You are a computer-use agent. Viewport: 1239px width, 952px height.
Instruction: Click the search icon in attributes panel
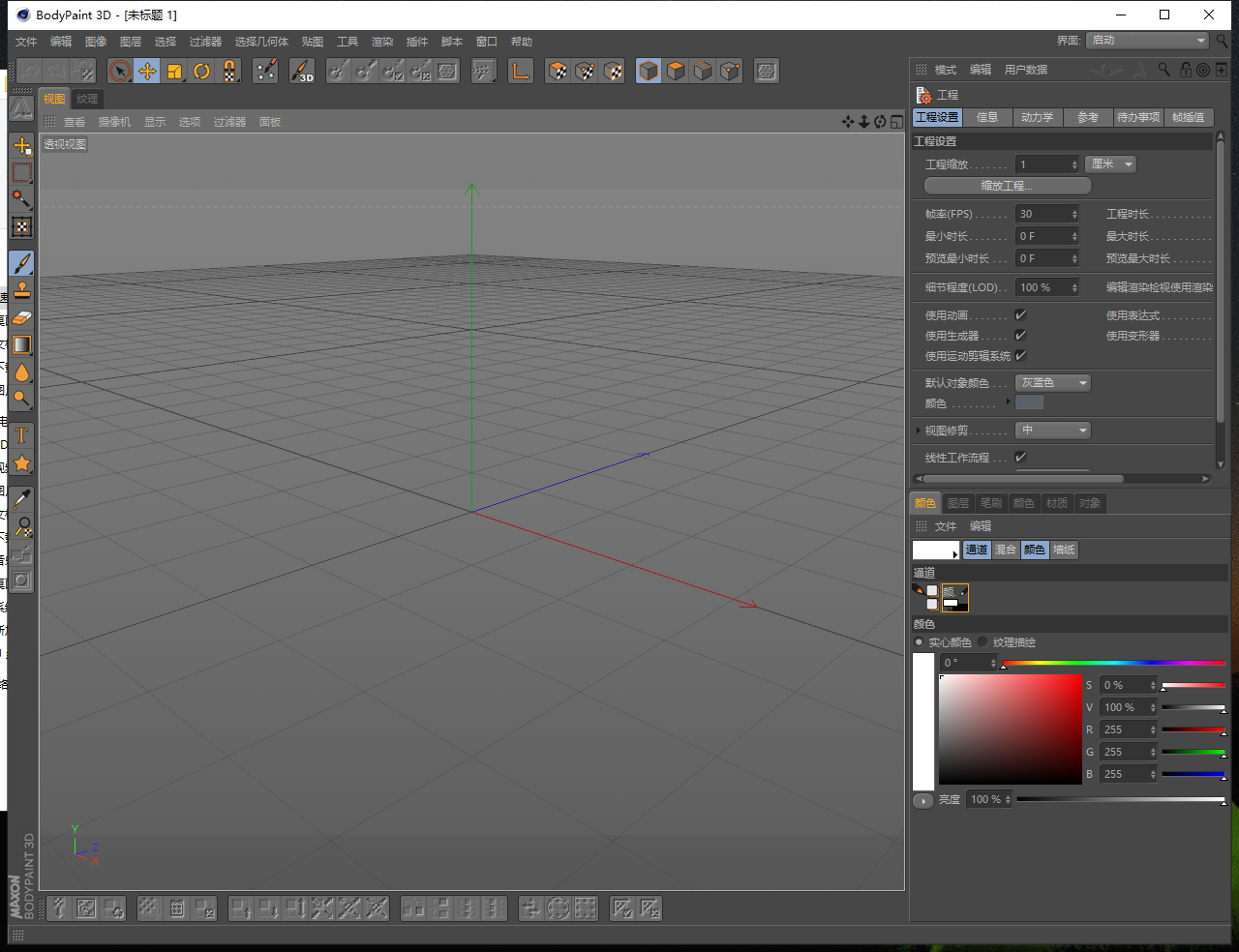(x=1164, y=70)
